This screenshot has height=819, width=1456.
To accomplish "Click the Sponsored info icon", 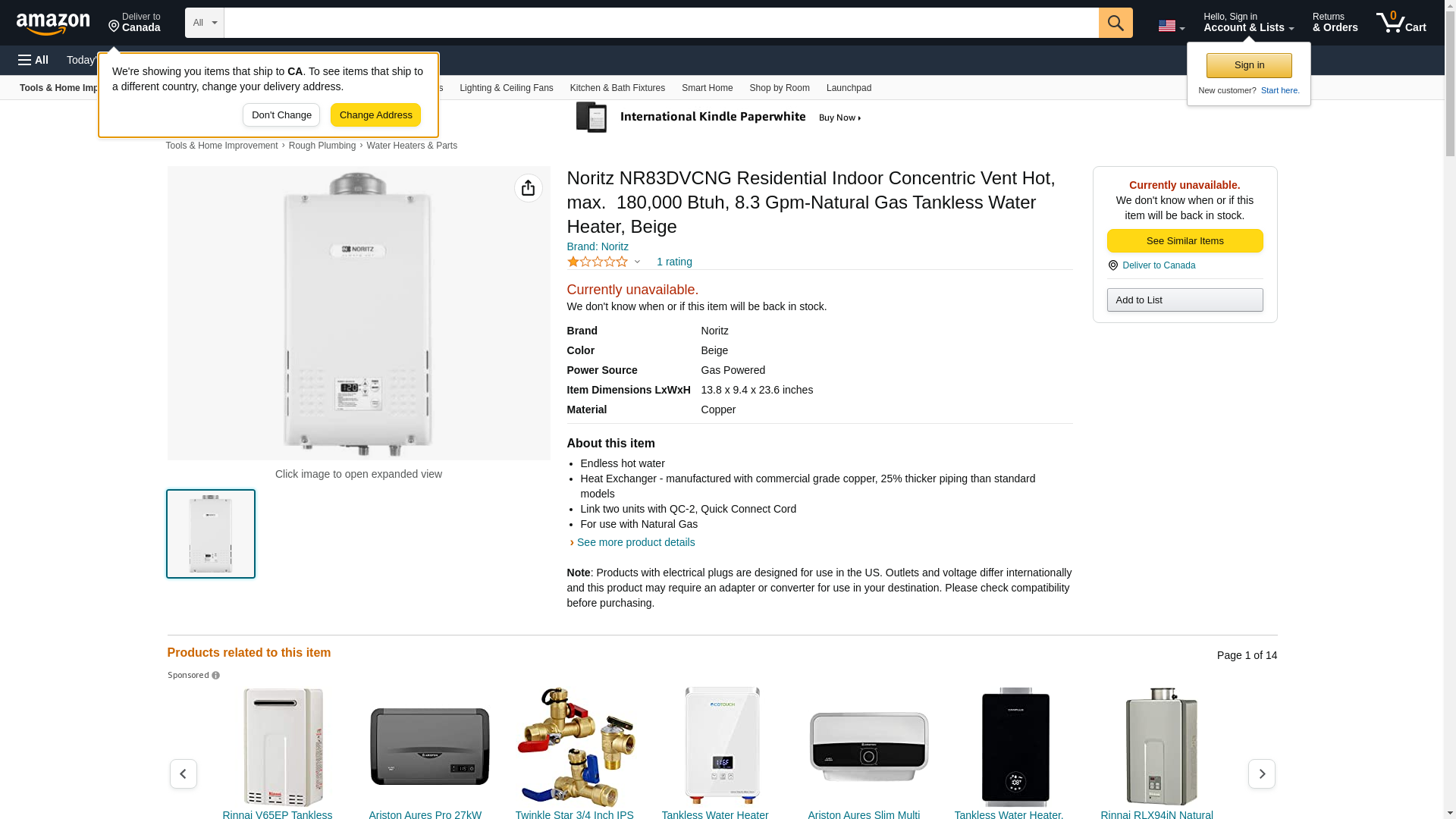I will tap(216, 676).
